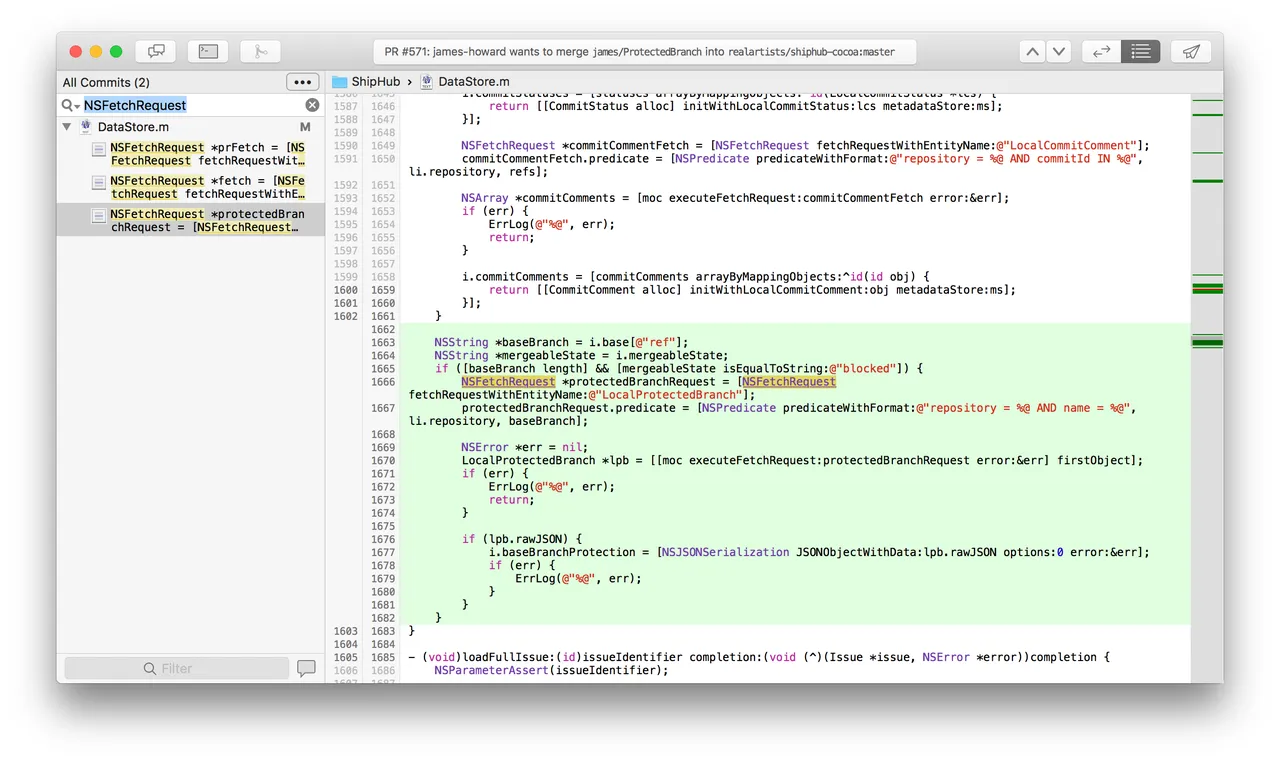Open the terminal toolbar button
Screen dimensions: 1280x764
pos(208,51)
